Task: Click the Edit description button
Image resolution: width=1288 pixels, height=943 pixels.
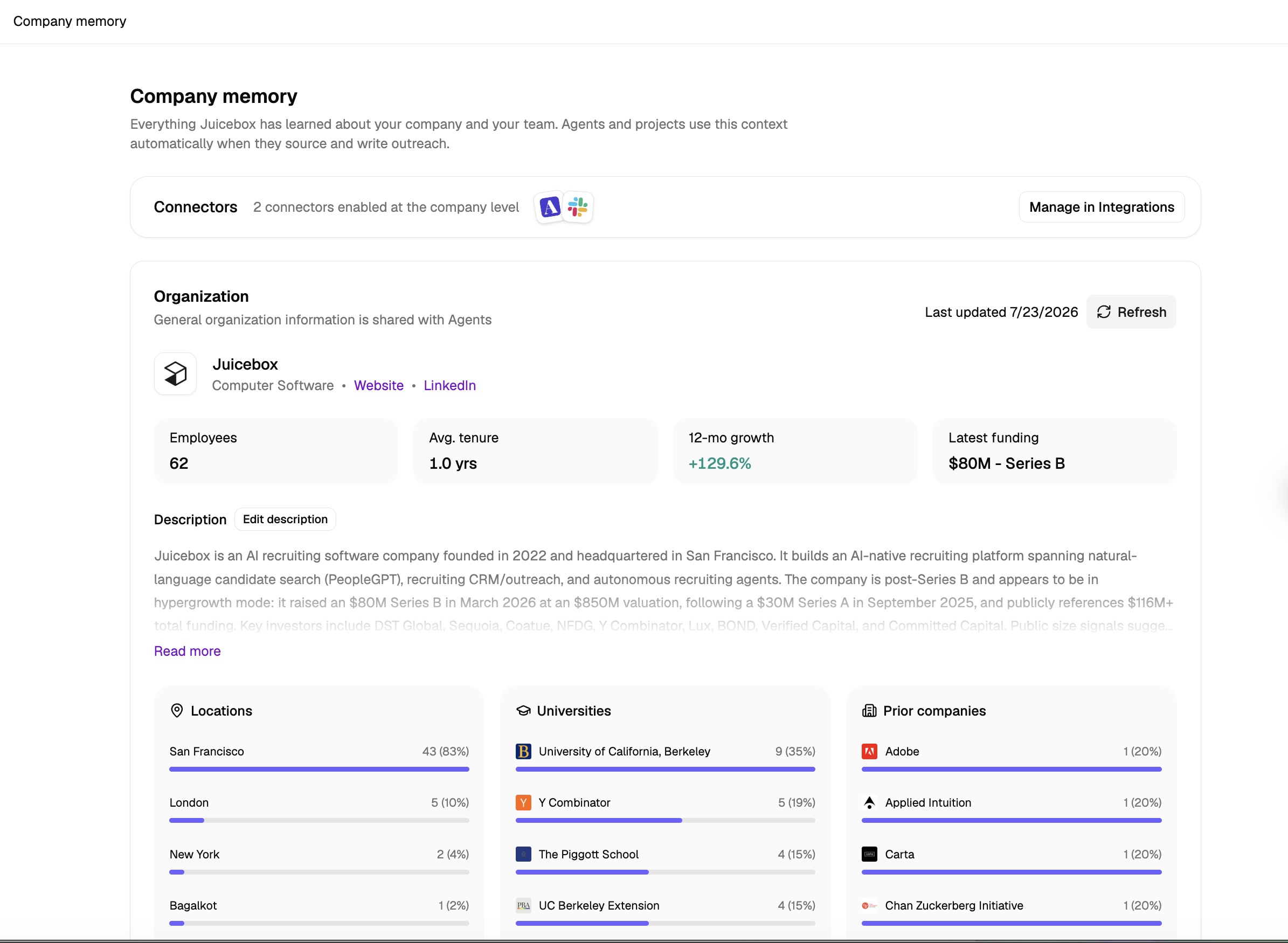Action: point(285,519)
